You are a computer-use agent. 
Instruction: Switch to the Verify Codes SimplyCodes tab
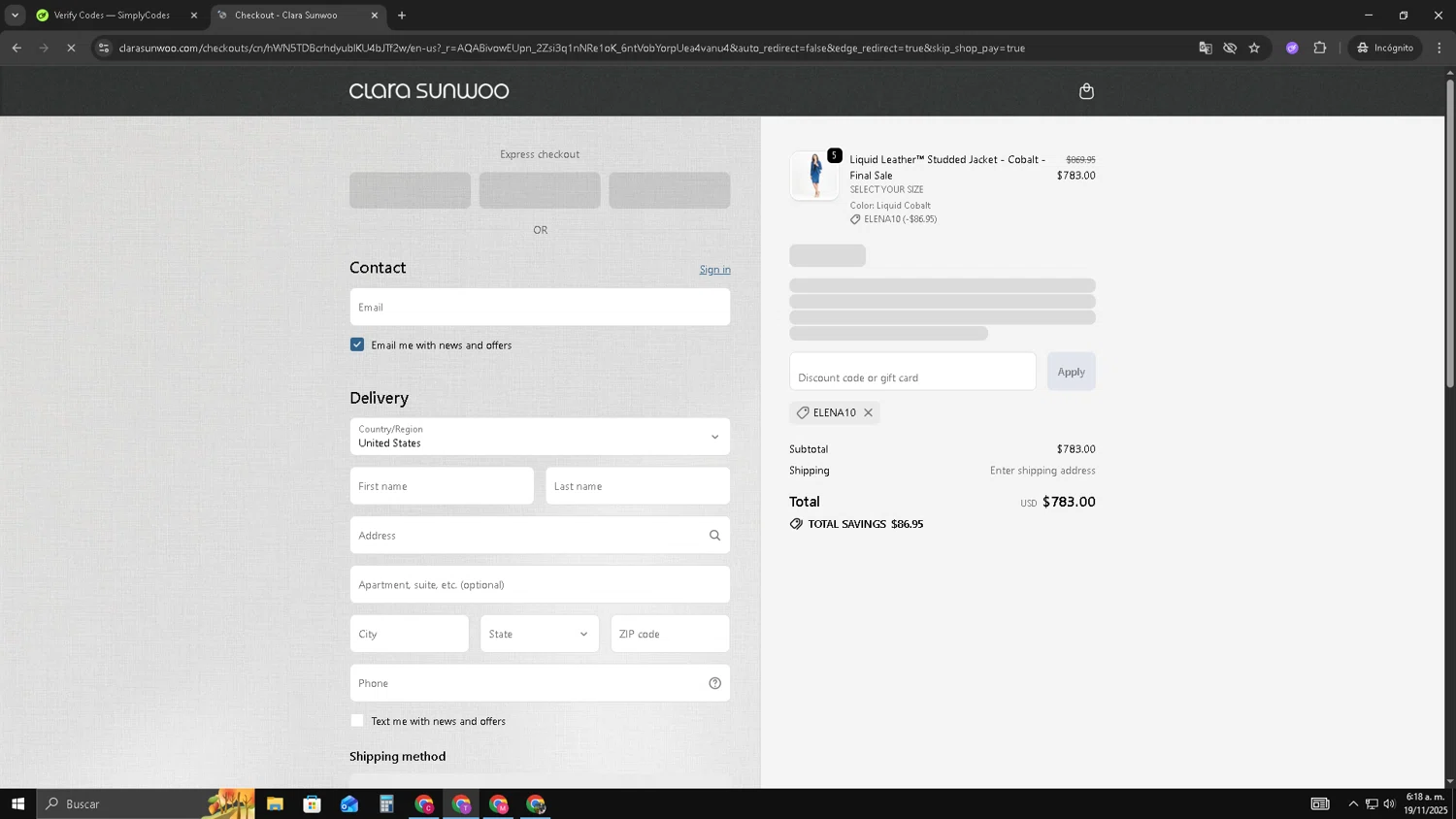pos(112,16)
